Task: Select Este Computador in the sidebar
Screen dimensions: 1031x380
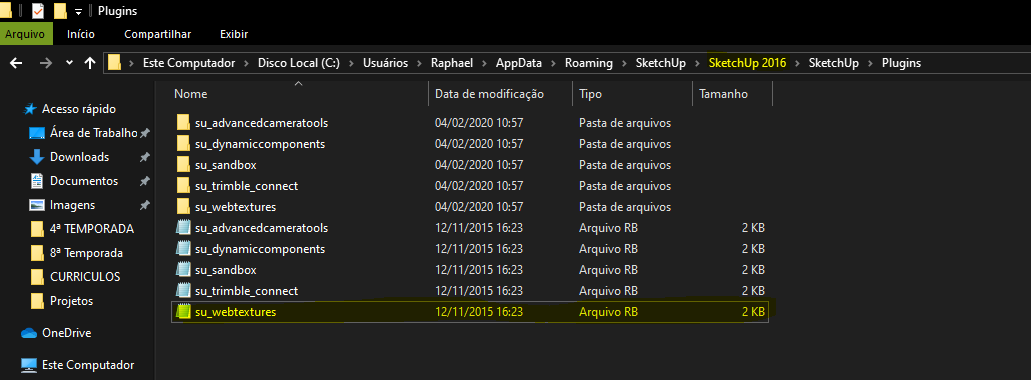Action: click(88, 364)
